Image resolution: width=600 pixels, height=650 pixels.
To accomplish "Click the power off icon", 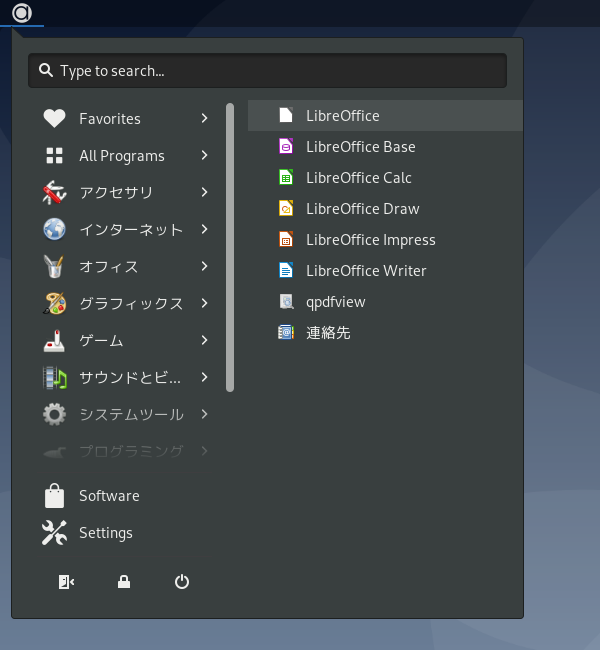I will click(x=182, y=582).
